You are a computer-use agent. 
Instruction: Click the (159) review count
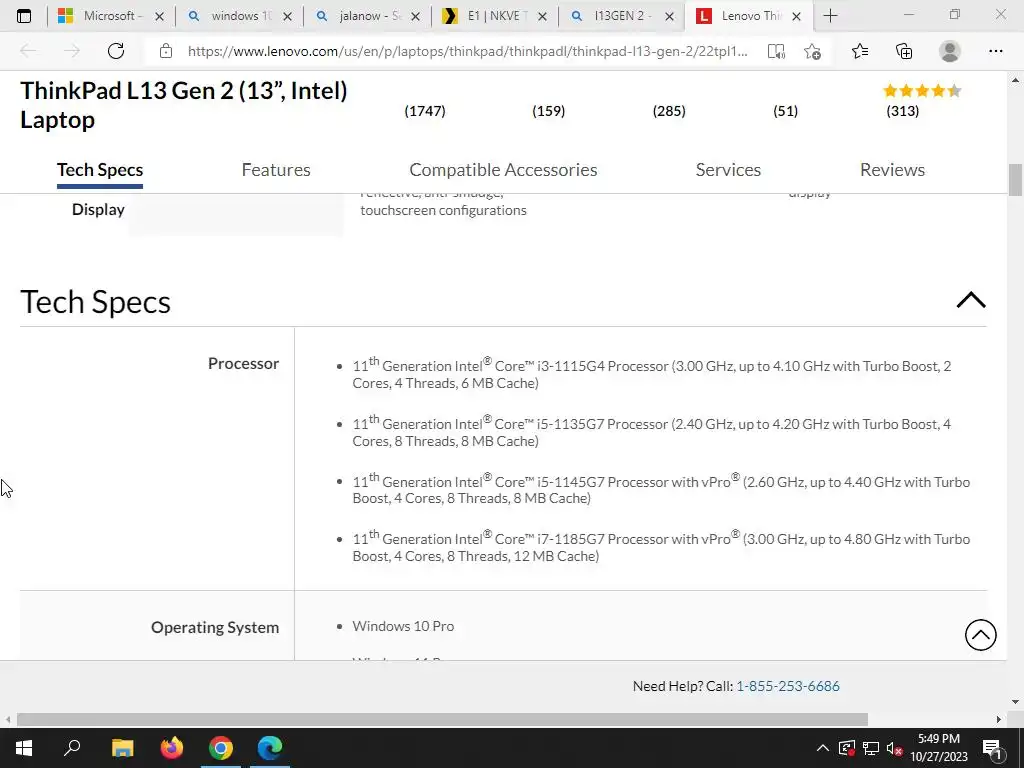tap(549, 111)
